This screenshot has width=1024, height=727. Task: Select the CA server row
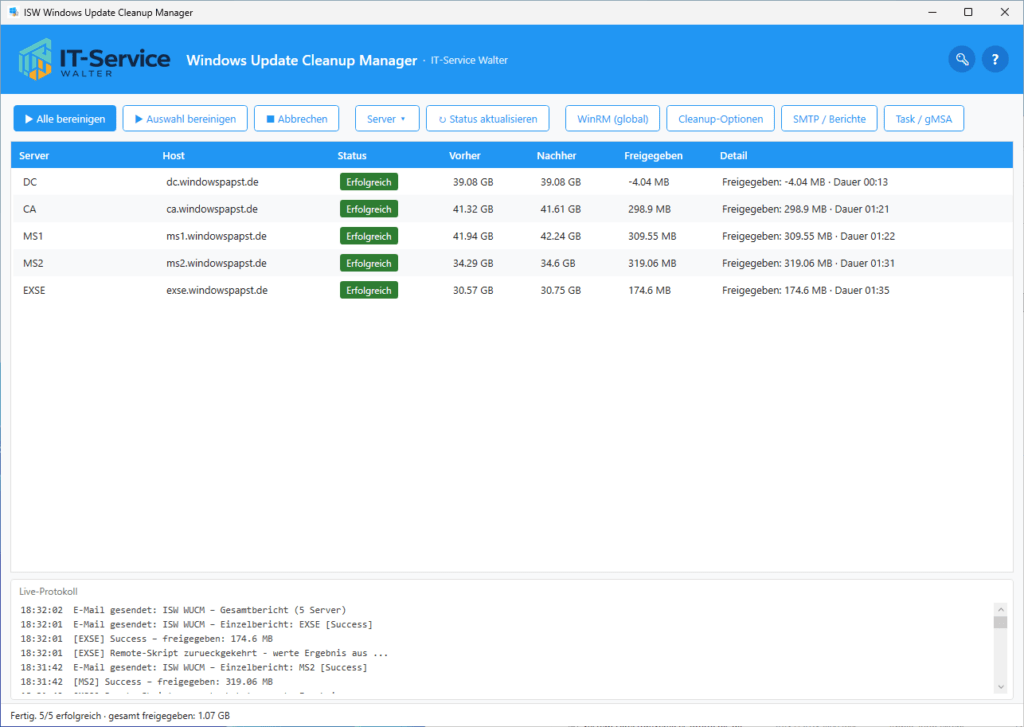click(x=511, y=209)
